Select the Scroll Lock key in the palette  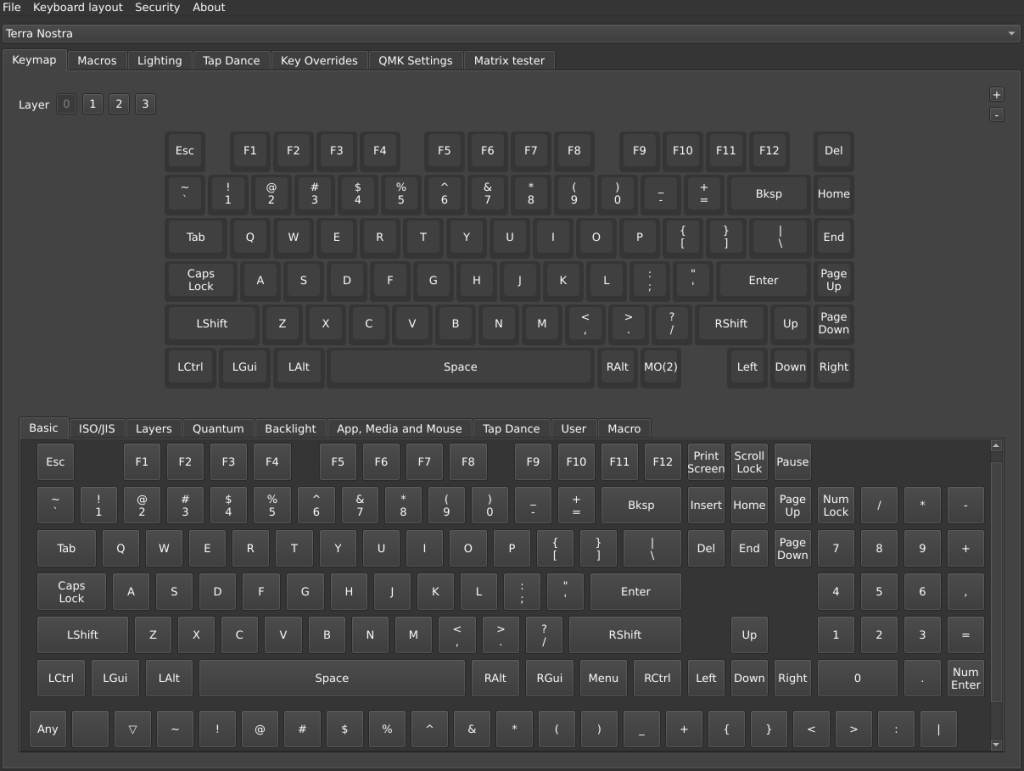pyautogui.click(x=749, y=462)
